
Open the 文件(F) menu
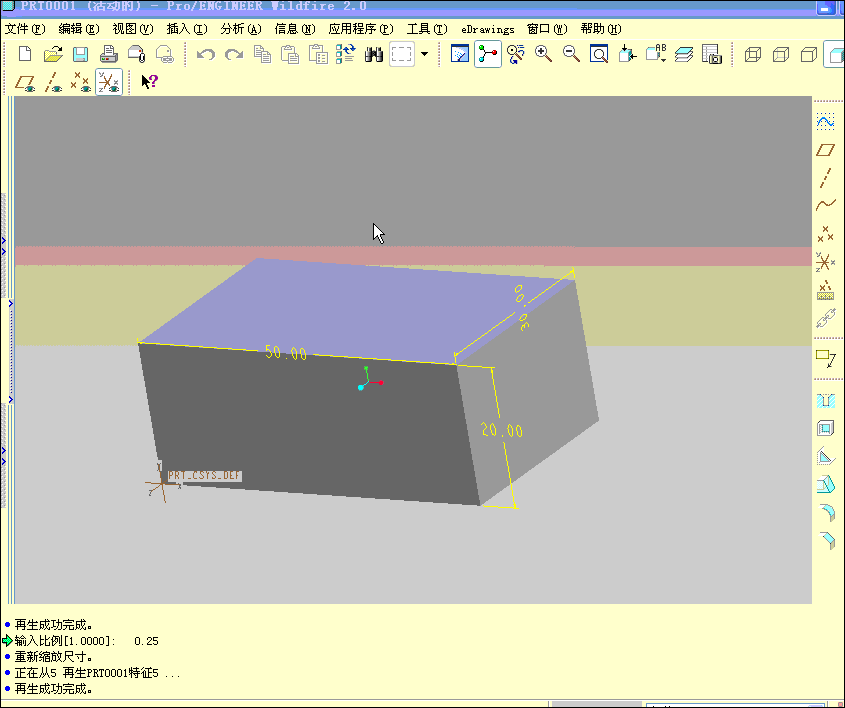25,29
